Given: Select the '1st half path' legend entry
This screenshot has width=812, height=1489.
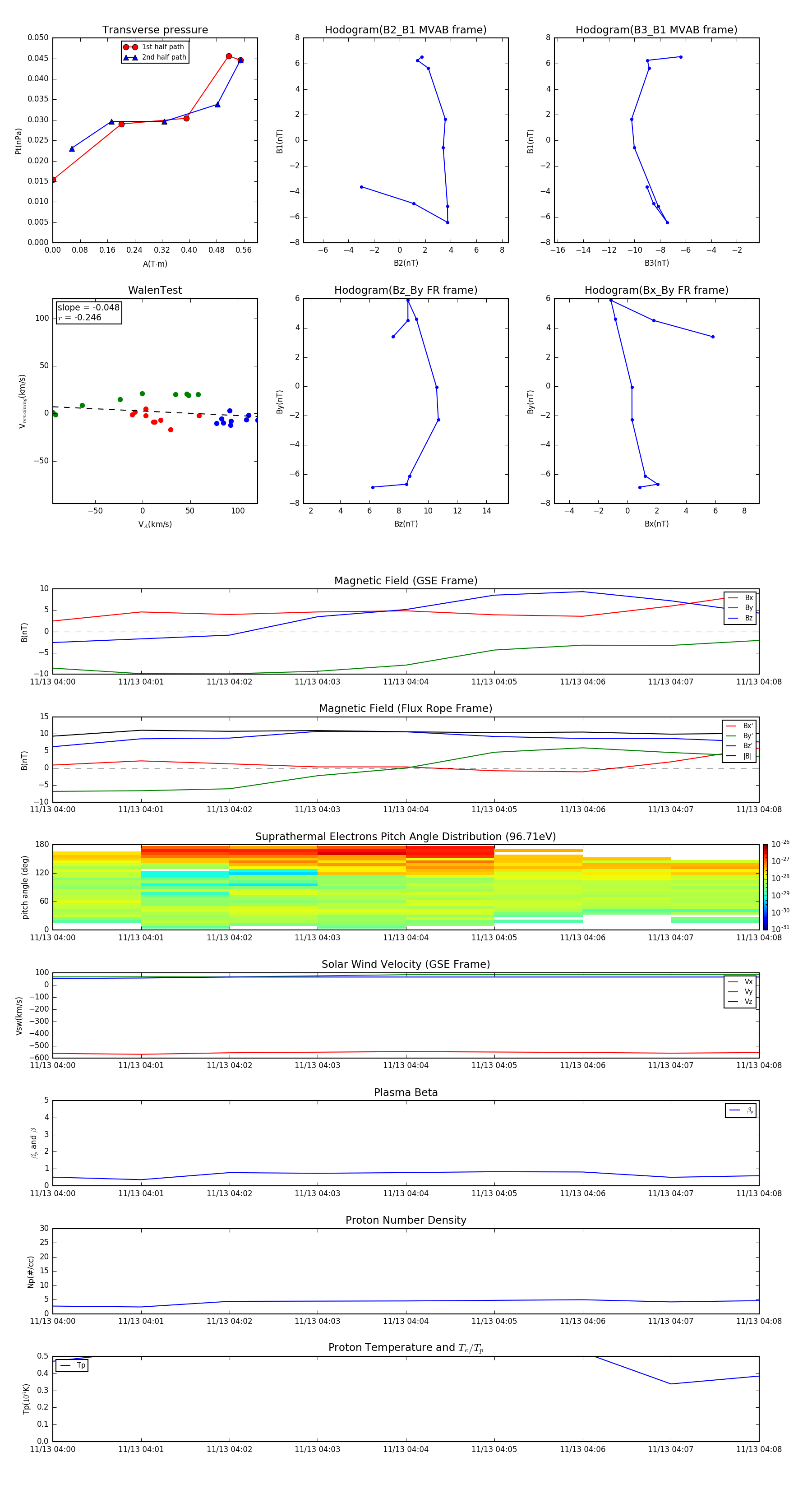Looking at the screenshot, I should click(x=154, y=47).
